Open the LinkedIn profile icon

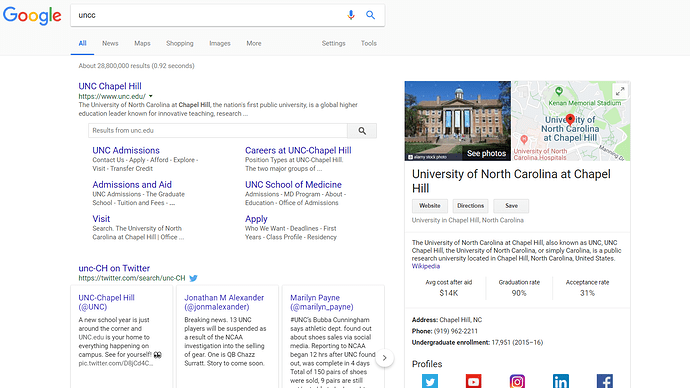561,381
